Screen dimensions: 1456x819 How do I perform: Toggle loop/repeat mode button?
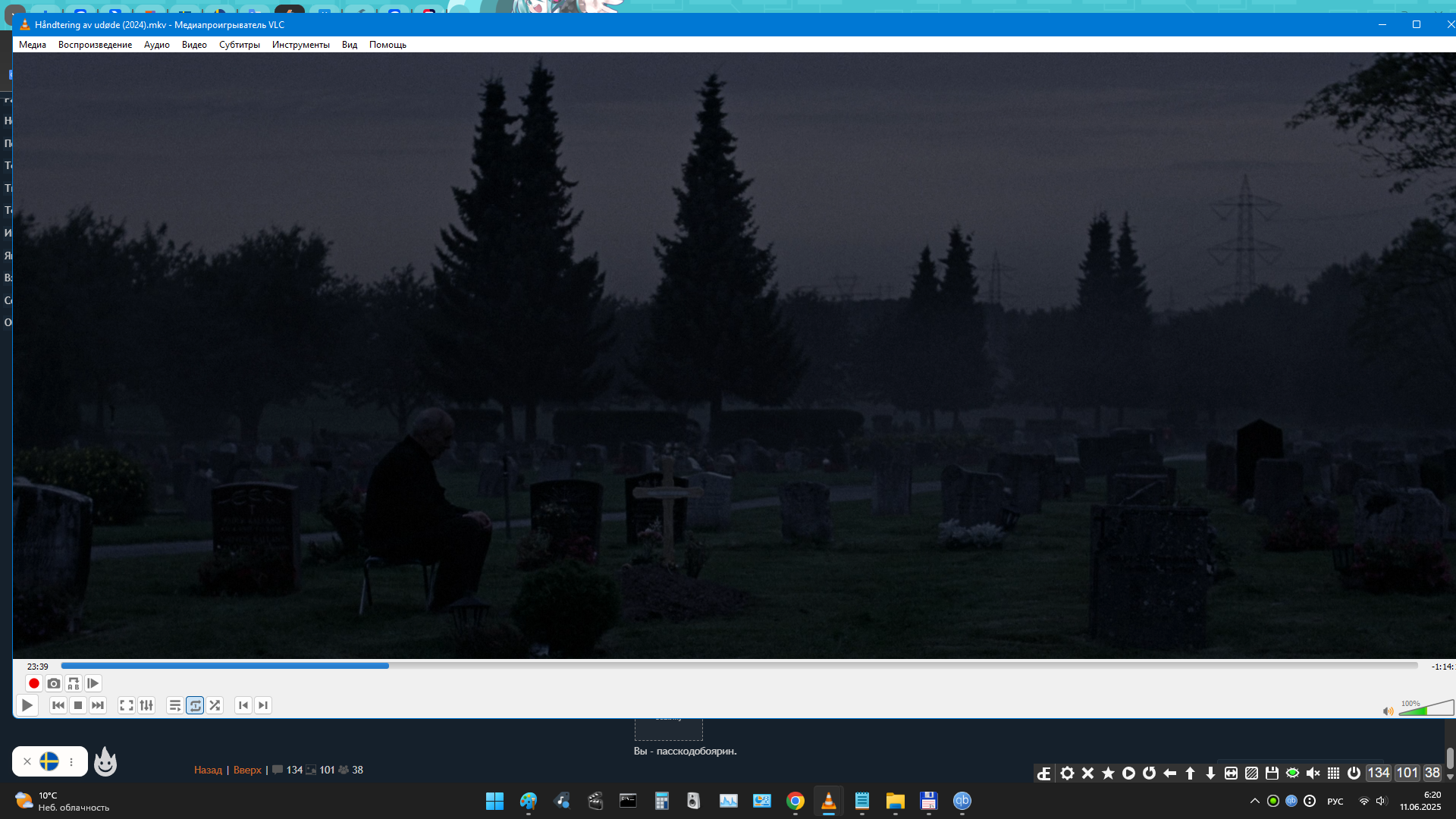point(195,705)
